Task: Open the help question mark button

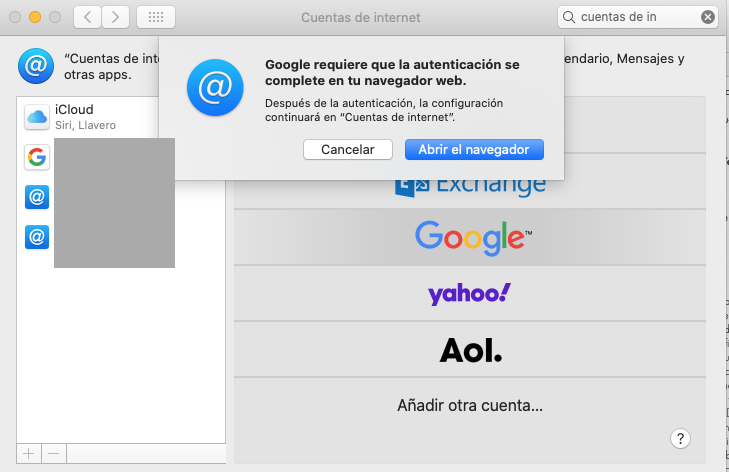Action: point(680,438)
